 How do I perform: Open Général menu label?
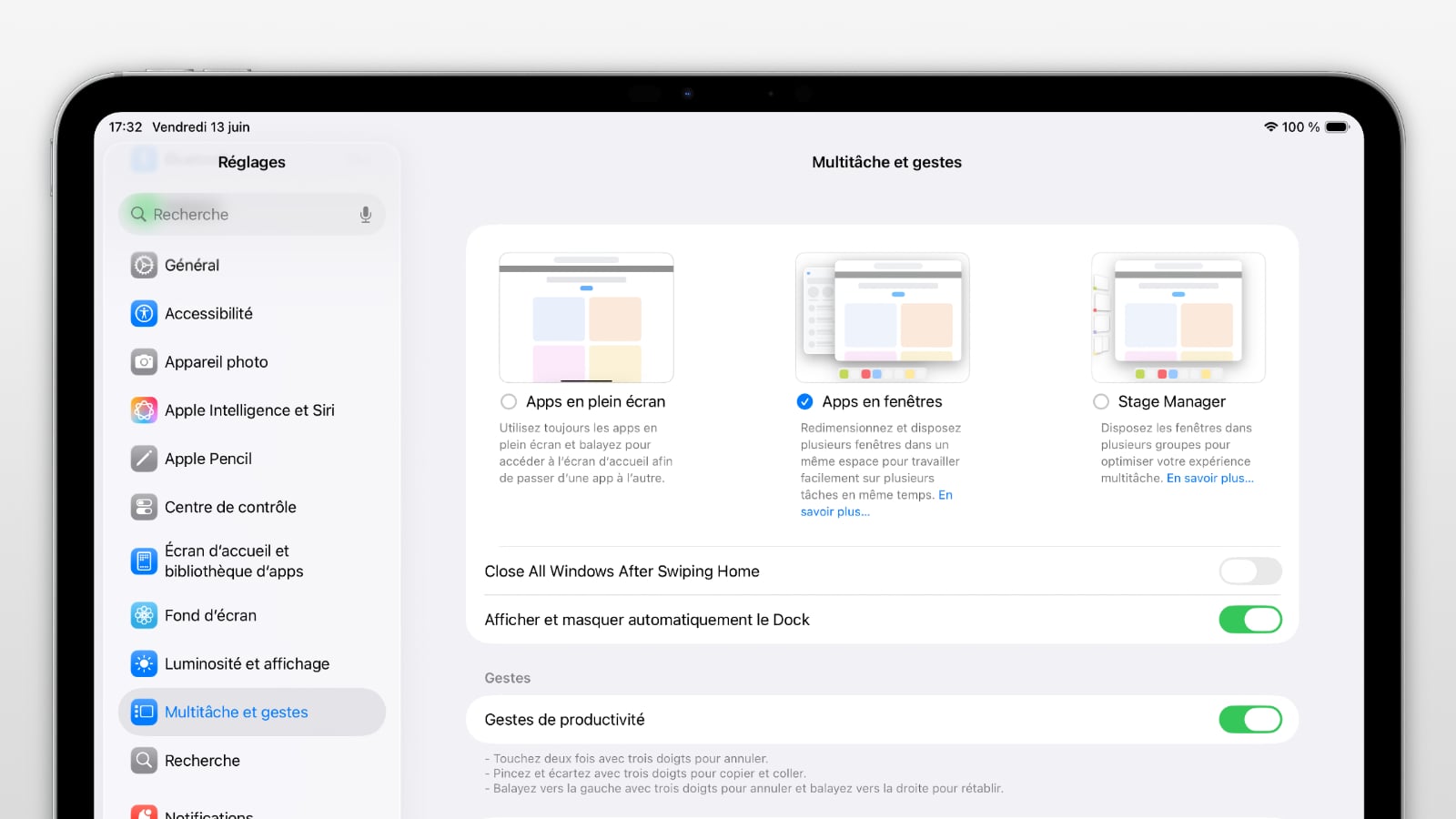coord(192,265)
